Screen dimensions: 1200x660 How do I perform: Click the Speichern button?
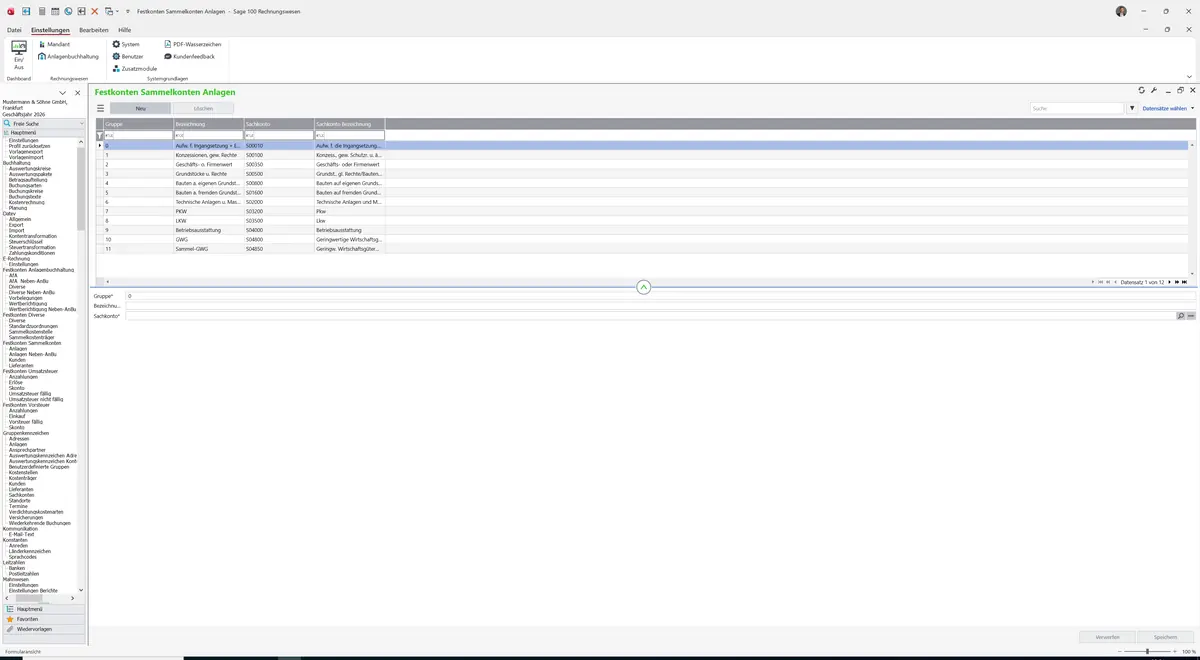[1165, 637]
